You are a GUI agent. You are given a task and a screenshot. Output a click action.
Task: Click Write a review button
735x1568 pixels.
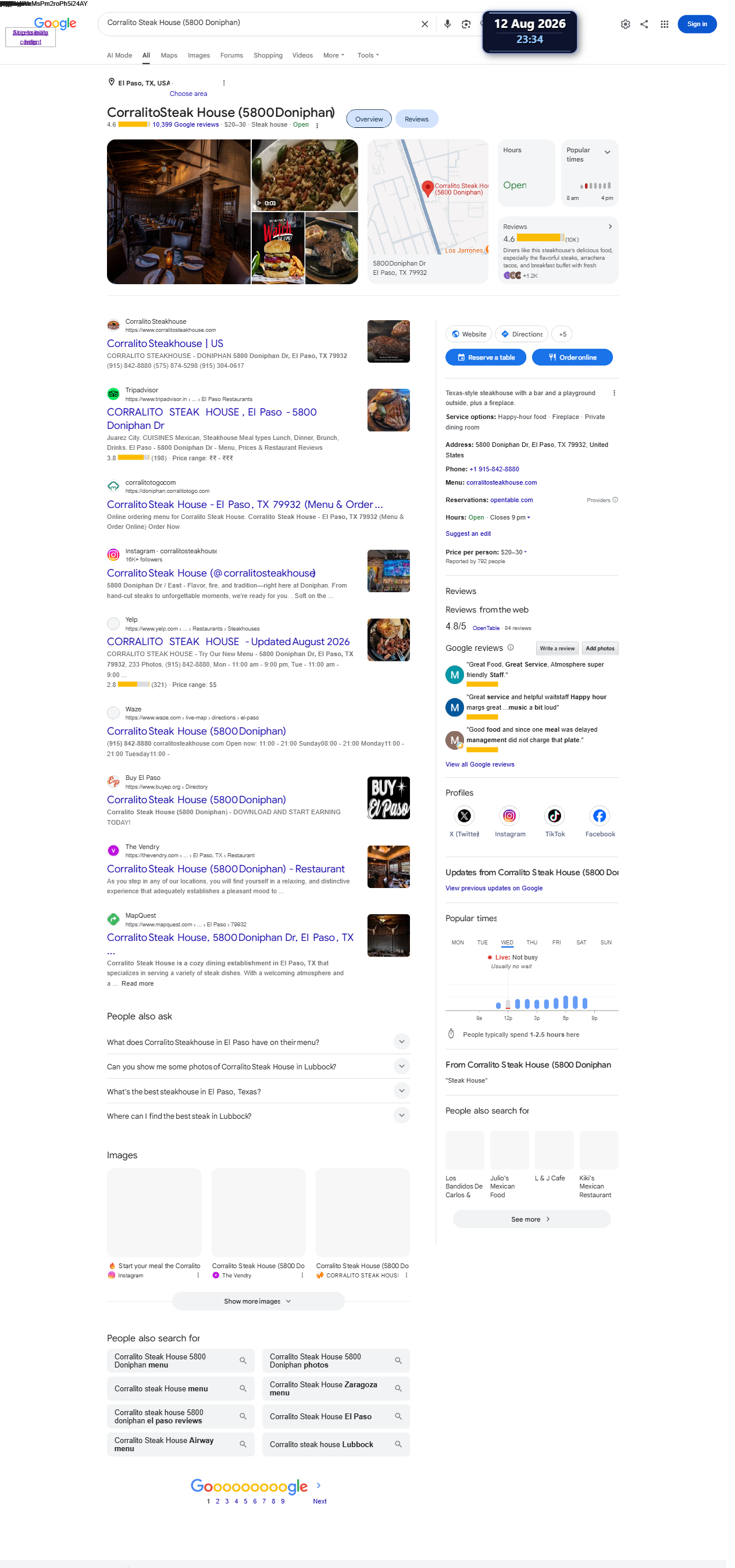tap(556, 648)
